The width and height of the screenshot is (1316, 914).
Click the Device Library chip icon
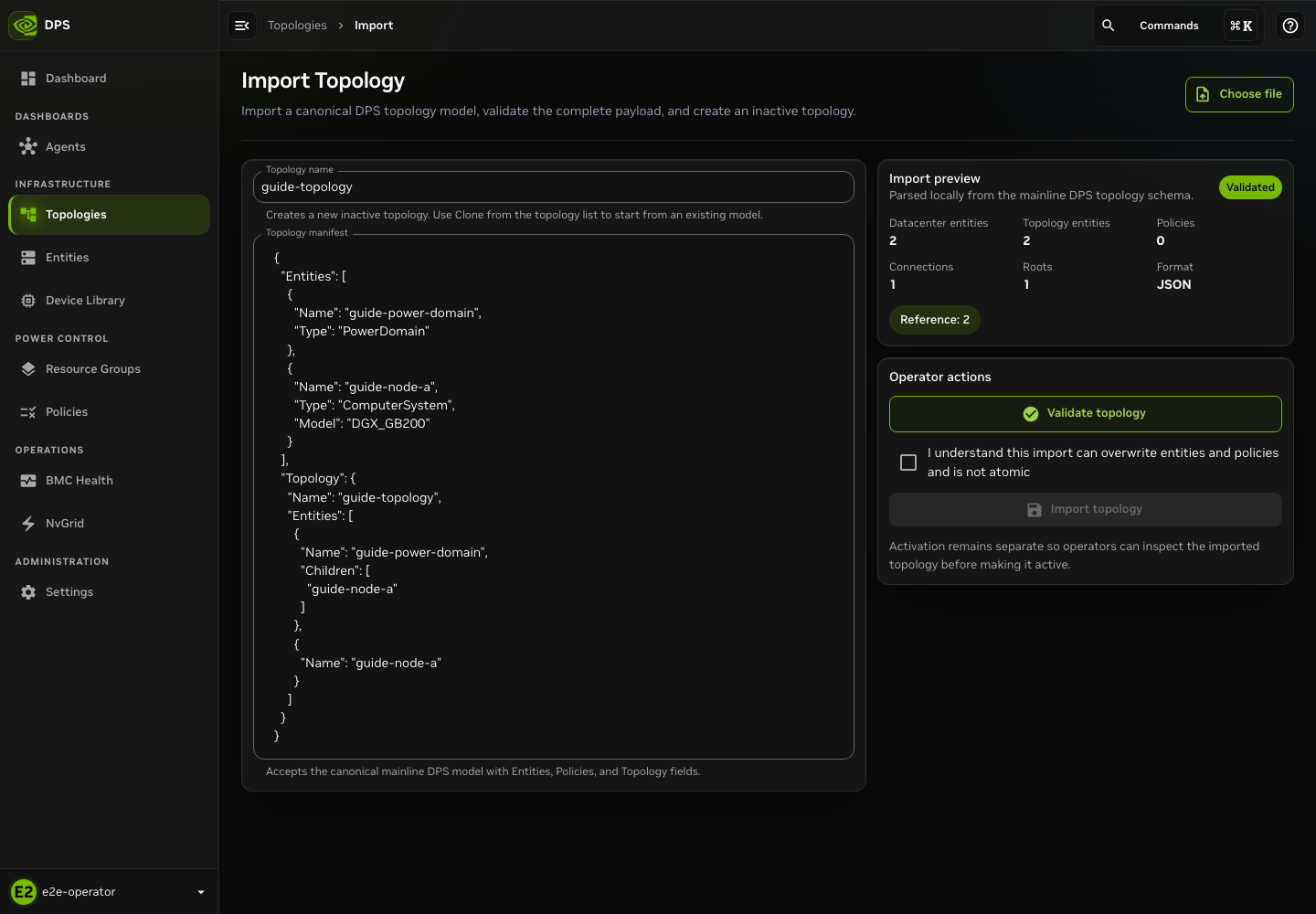pyautogui.click(x=28, y=301)
